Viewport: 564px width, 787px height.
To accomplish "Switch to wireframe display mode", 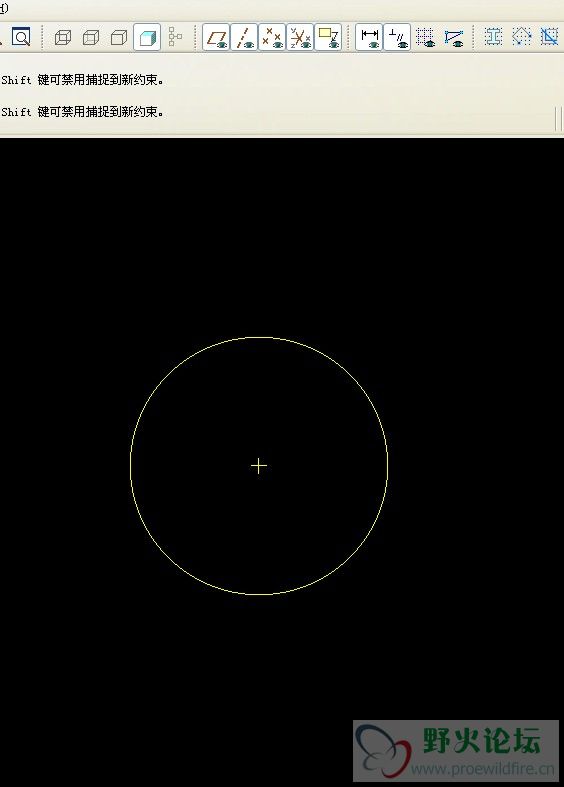I will point(63,37).
